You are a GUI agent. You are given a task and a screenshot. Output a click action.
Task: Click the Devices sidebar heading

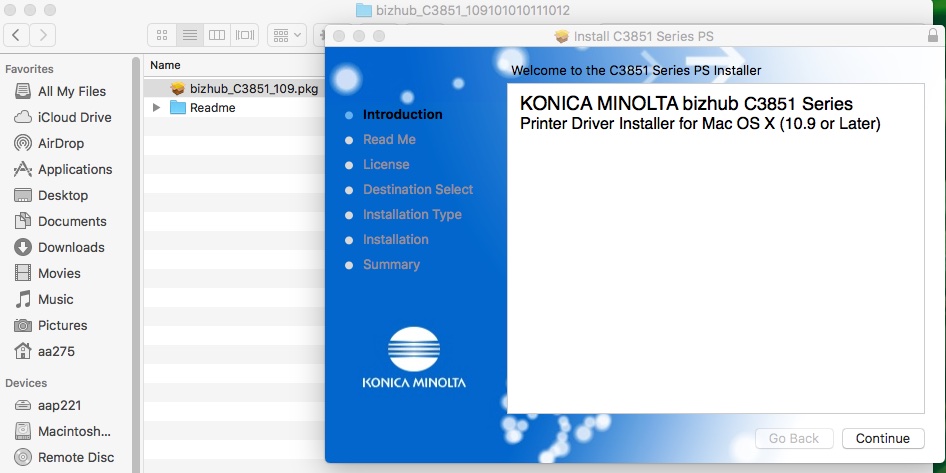(x=26, y=383)
